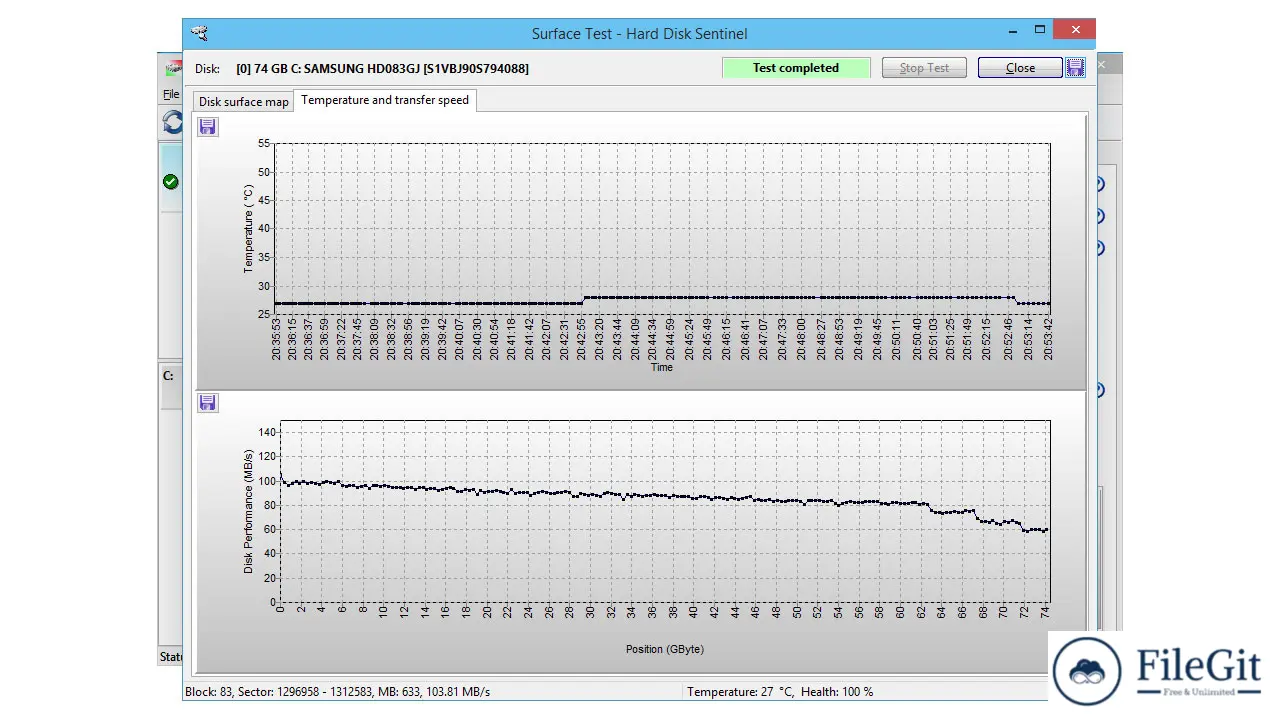Save the disk performance graph with its disk icon

point(207,403)
